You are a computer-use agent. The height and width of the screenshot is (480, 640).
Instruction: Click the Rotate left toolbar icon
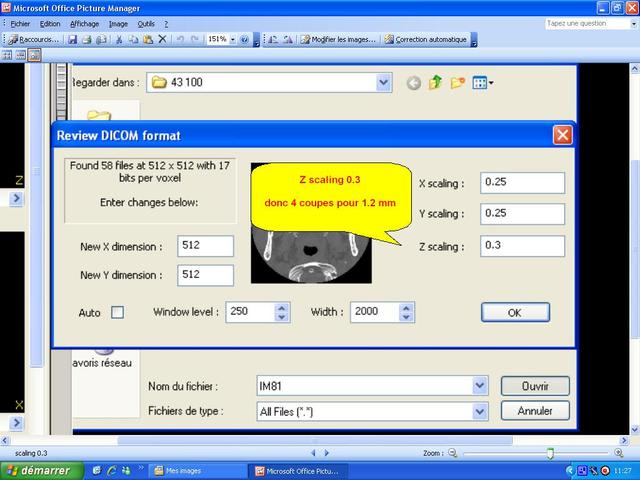pos(273,40)
